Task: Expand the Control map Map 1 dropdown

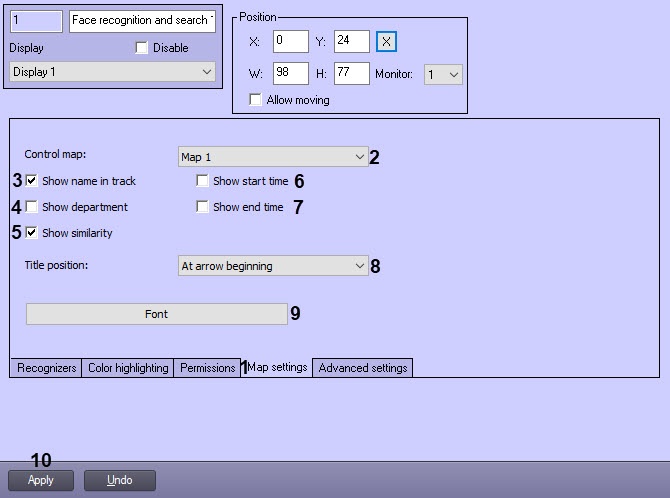Action: (273, 157)
